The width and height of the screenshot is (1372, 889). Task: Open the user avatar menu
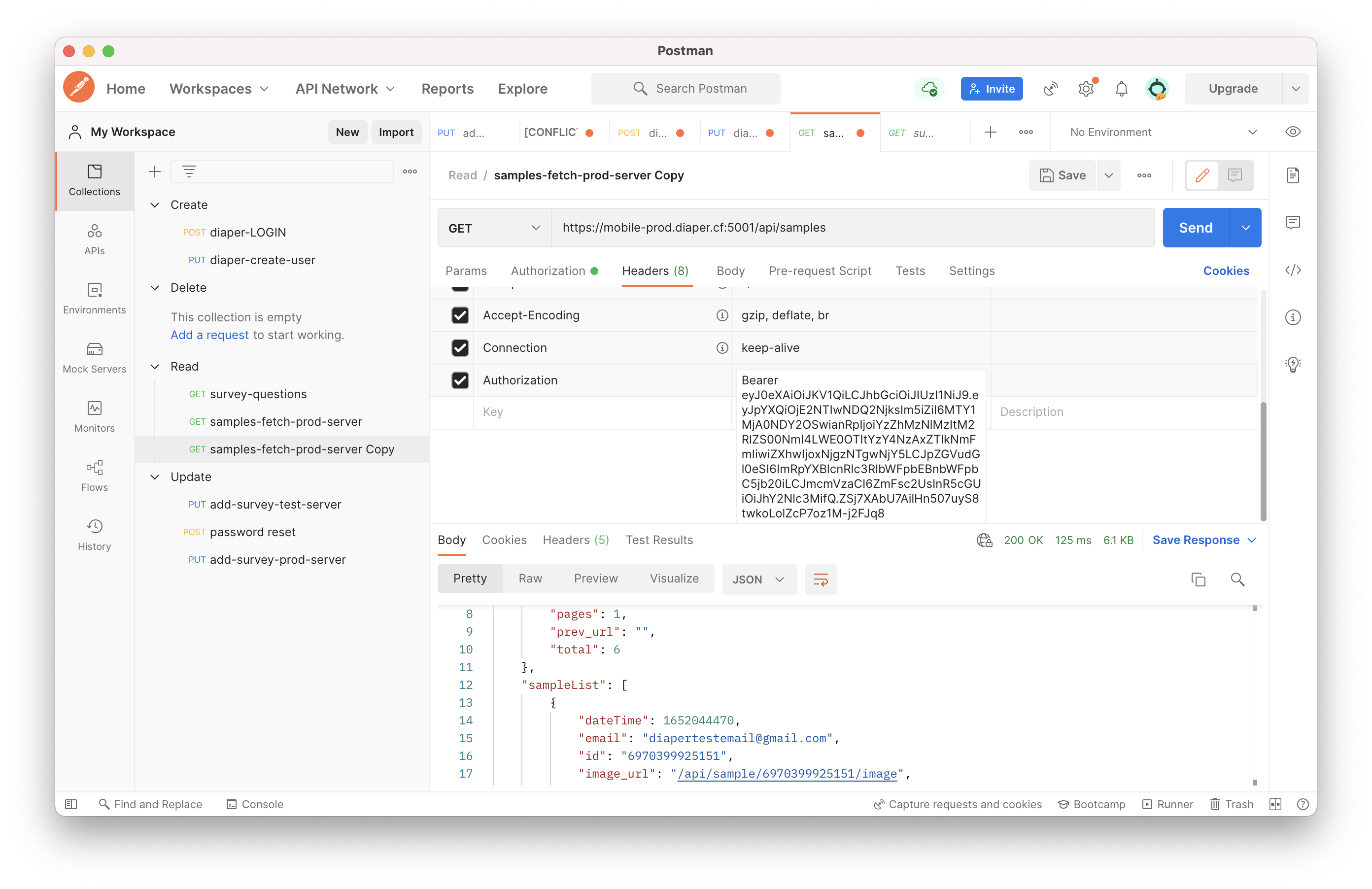tap(1157, 89)
